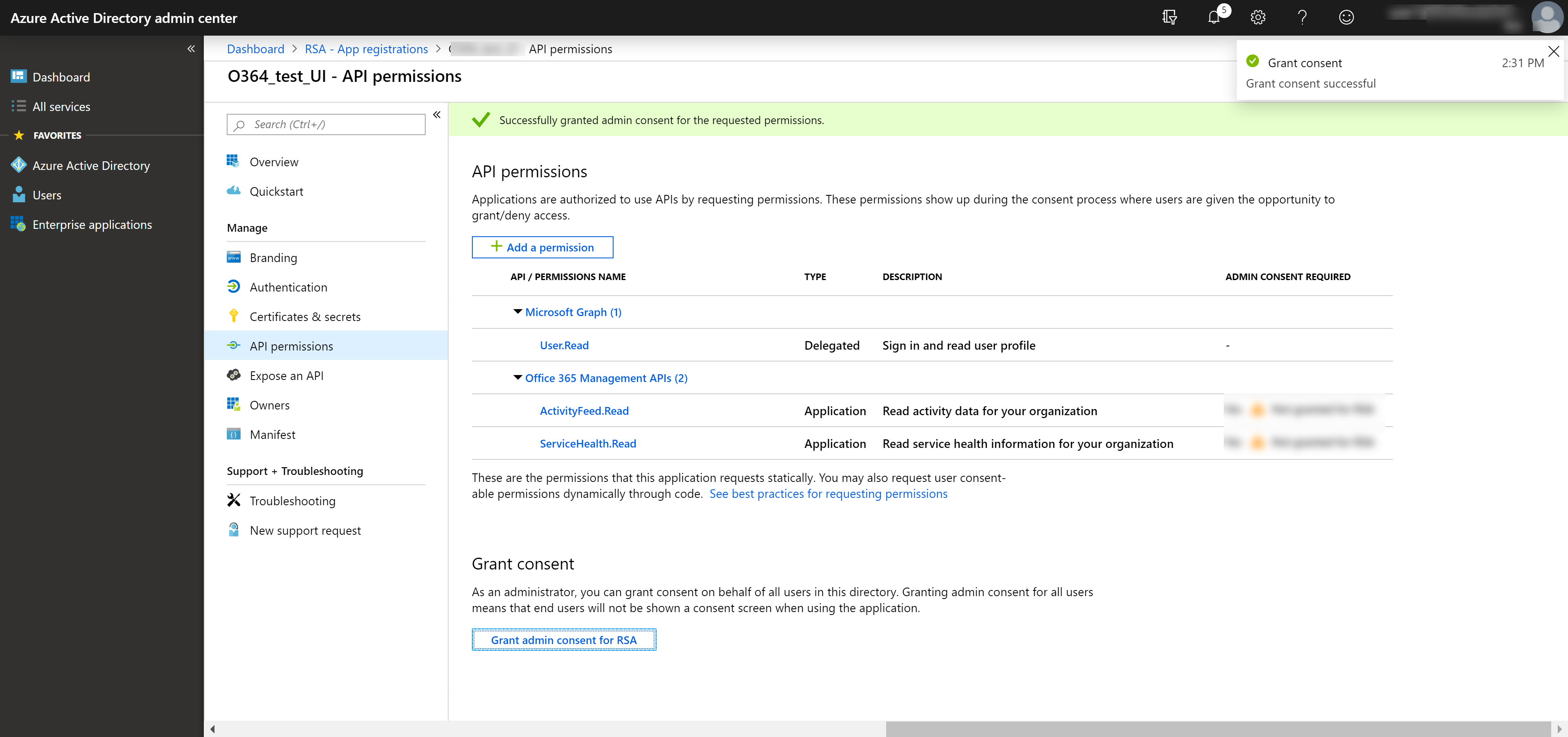Click the help question mark icon
The image size is (1568, 737).
[x=1302, y=17]
